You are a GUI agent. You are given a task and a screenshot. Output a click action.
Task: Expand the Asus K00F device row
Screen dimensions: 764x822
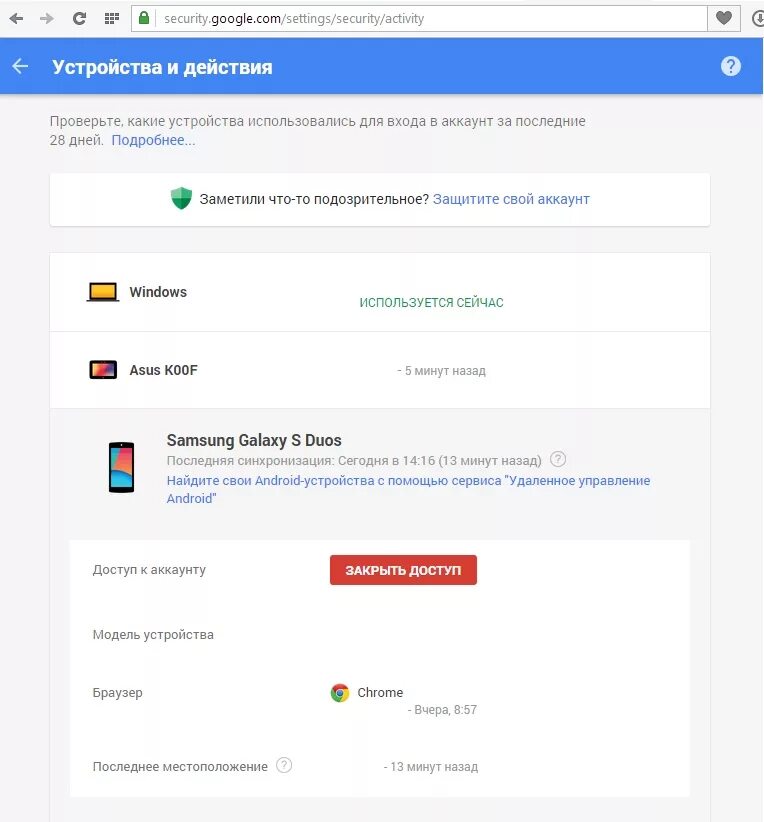tap(380, 370)
